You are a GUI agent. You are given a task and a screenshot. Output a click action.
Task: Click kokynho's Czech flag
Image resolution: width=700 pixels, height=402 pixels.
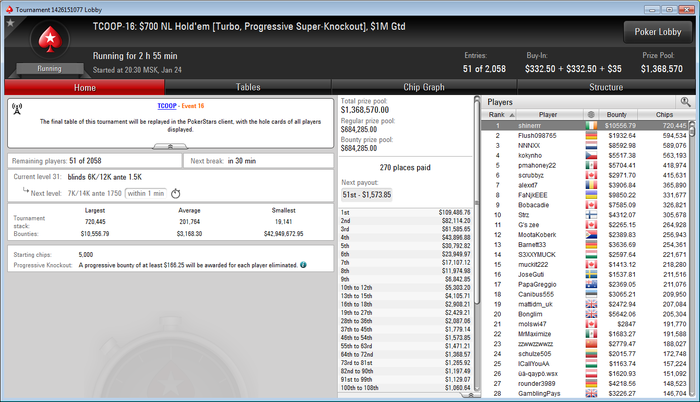click(591, 155)
